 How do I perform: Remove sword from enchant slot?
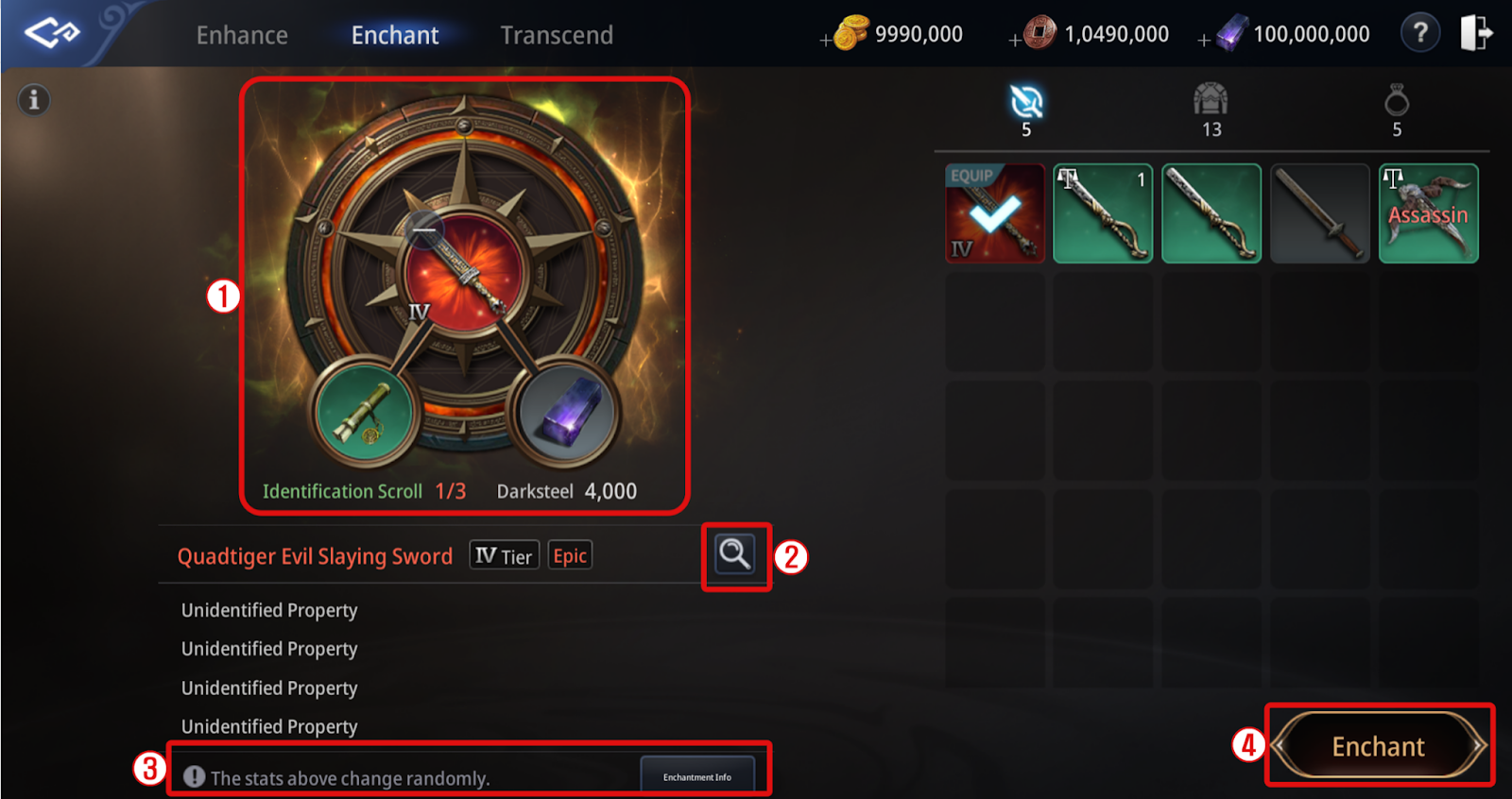(x=424, y=229)
